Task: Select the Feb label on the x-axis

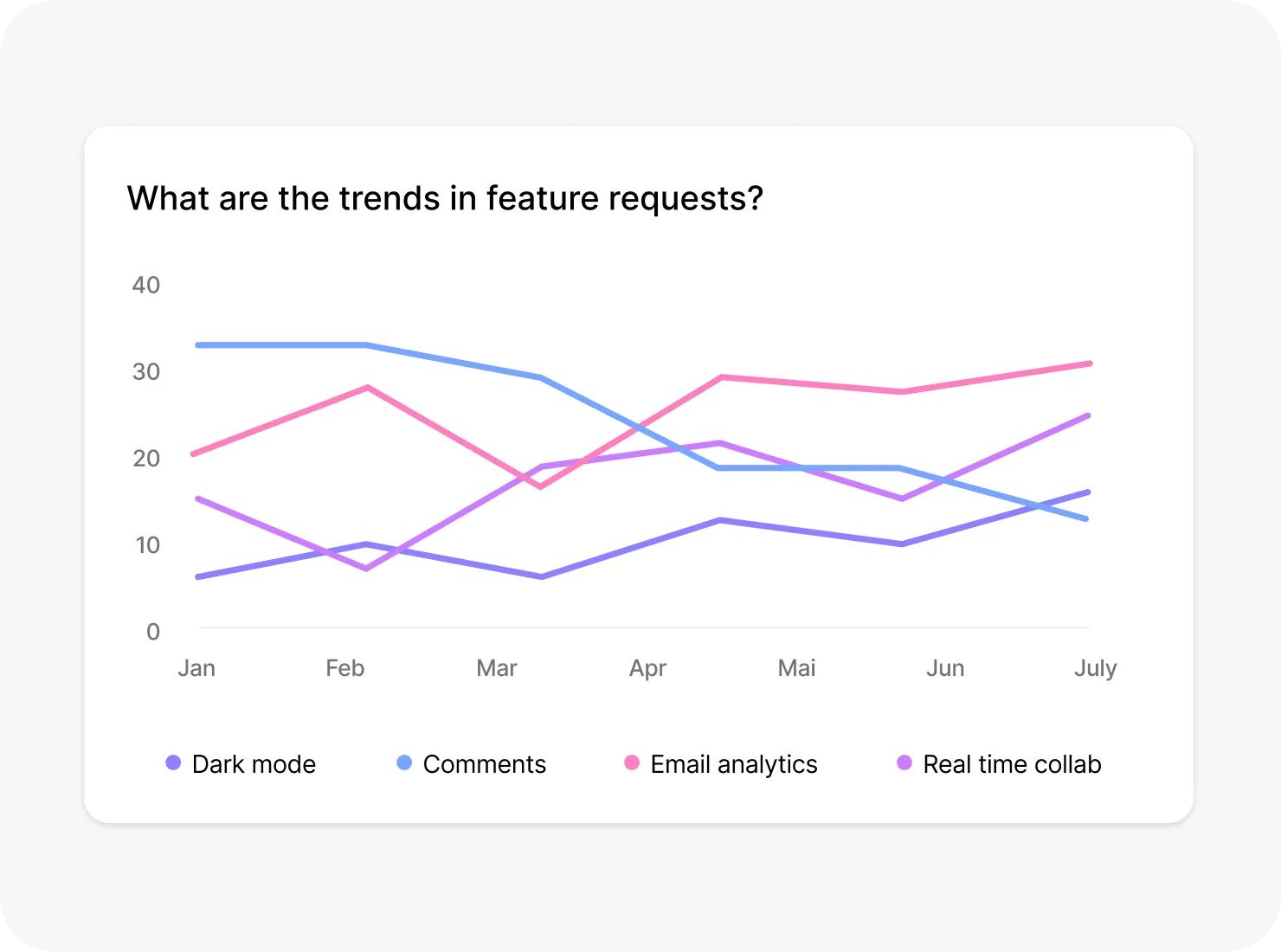Action: [x=345, y=668]
